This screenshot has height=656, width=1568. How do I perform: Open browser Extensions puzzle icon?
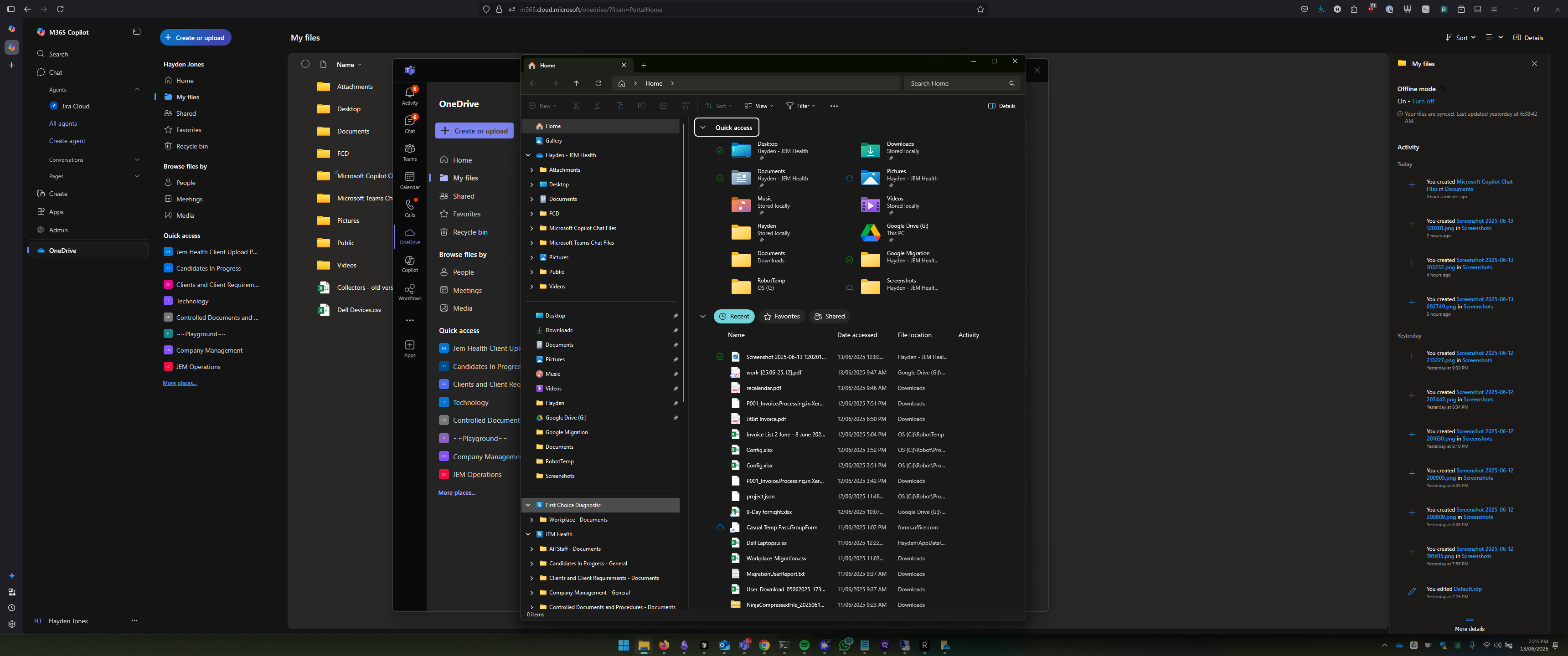click(1354, 9)
